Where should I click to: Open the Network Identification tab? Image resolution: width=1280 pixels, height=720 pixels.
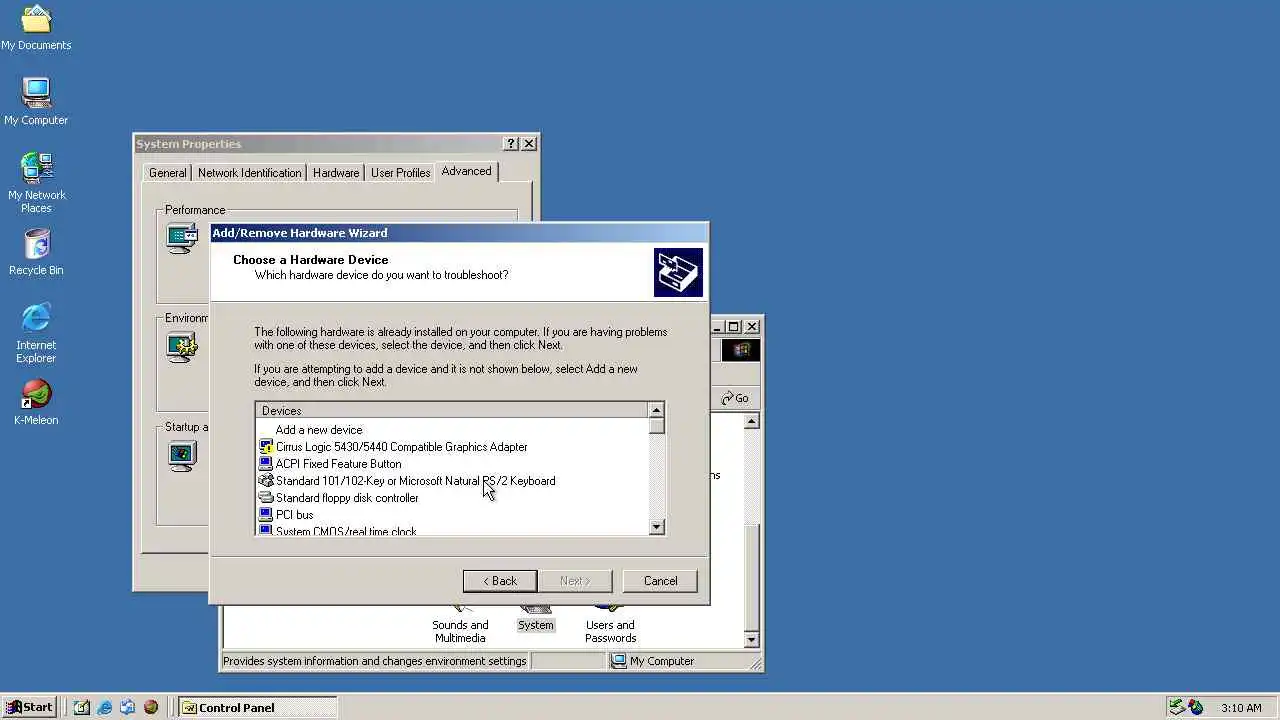249,173
